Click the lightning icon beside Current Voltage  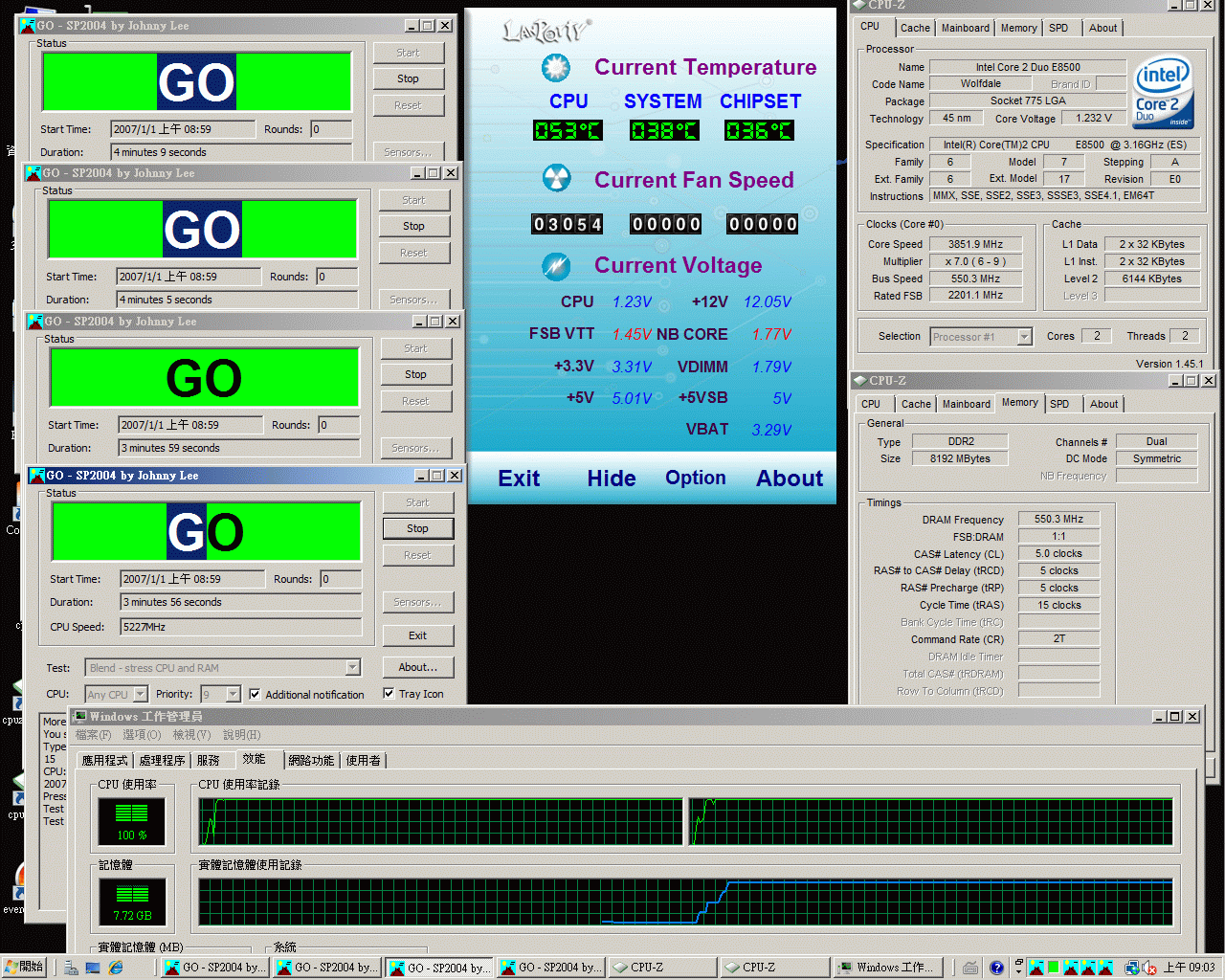(x=556, y=265)
